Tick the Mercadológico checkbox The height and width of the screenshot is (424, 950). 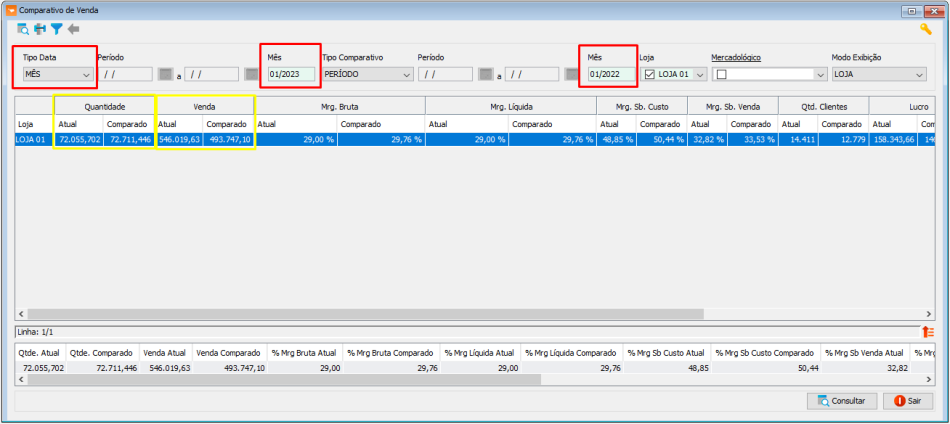721,74
